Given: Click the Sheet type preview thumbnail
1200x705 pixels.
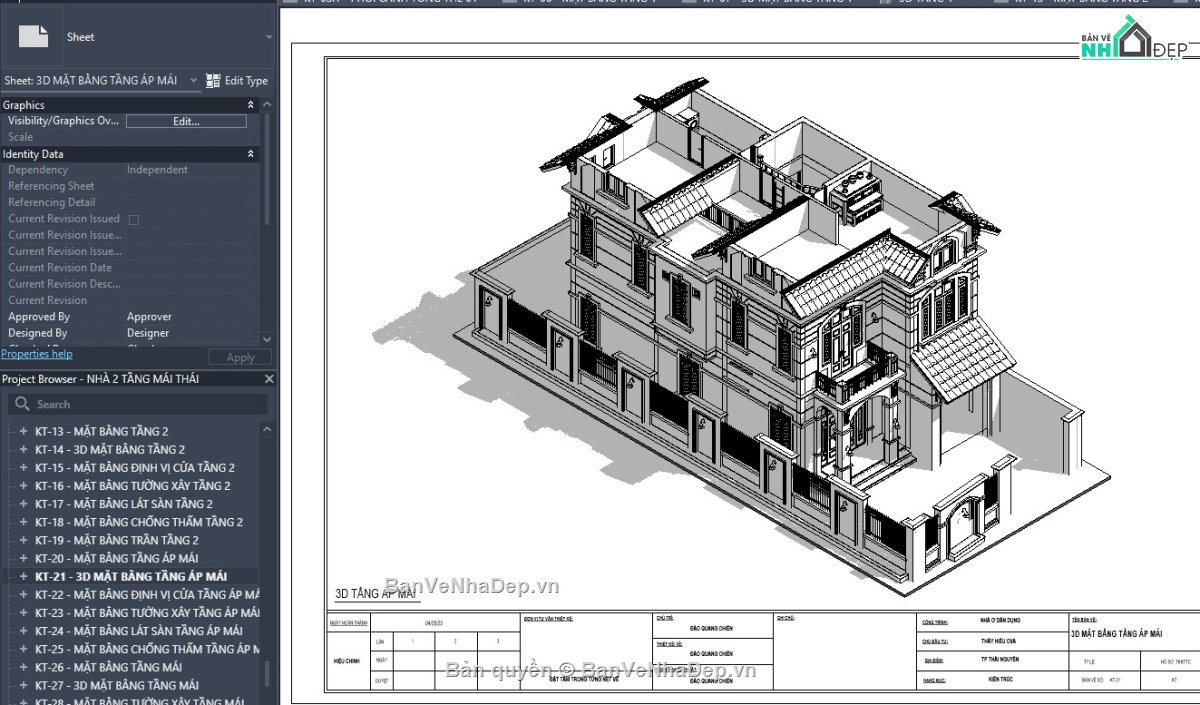Looking at the screenshot, I should coord(33,37).
